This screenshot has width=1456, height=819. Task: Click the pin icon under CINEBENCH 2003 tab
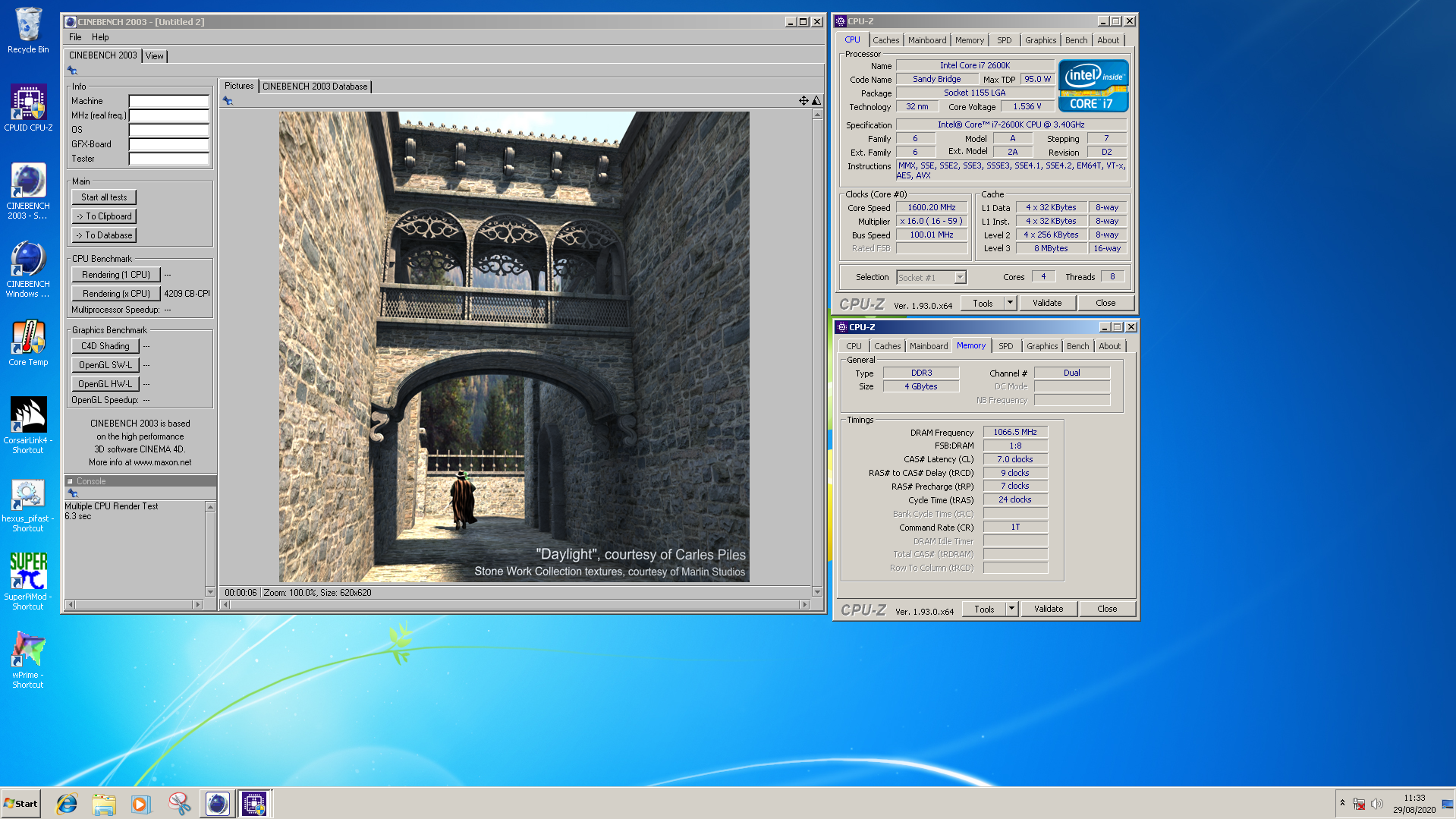(x=73, y=71)
